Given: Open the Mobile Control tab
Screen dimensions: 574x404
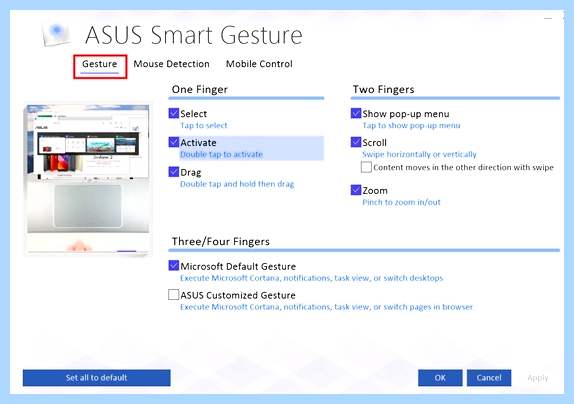Looking at the screenshot, I should [259, 64].
